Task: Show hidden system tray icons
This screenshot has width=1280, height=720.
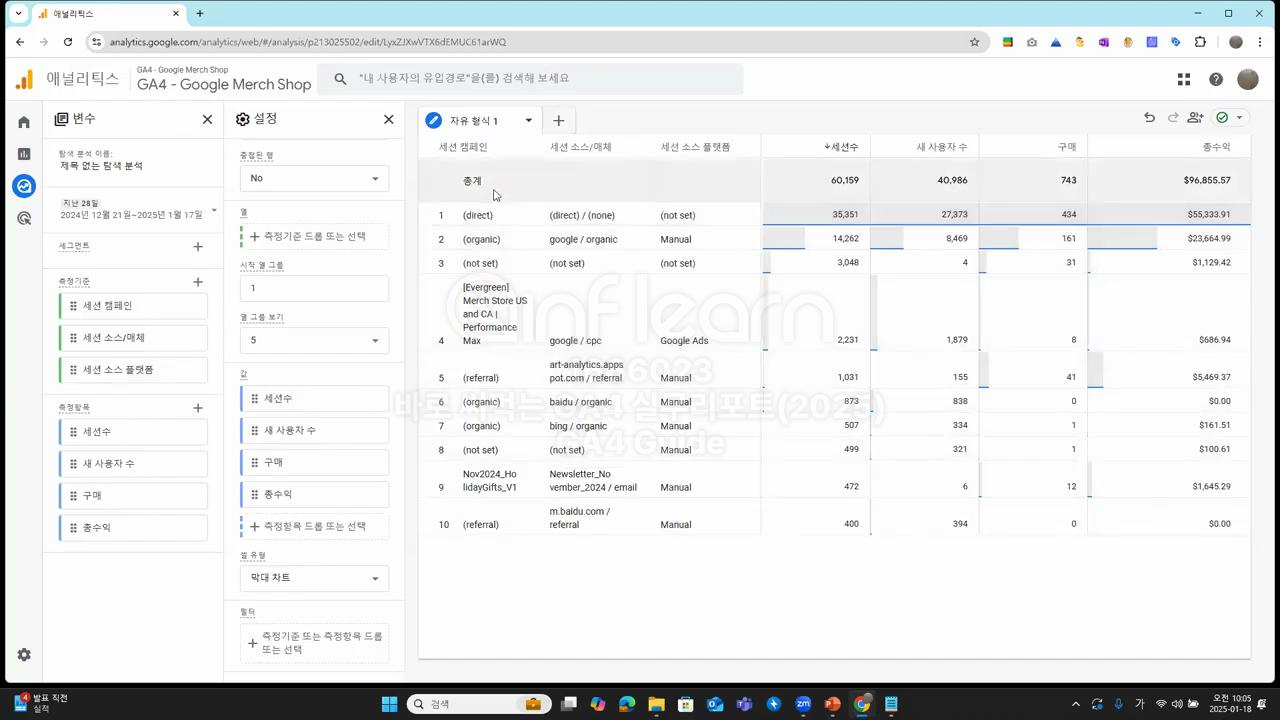Action: click(1076, 704)
